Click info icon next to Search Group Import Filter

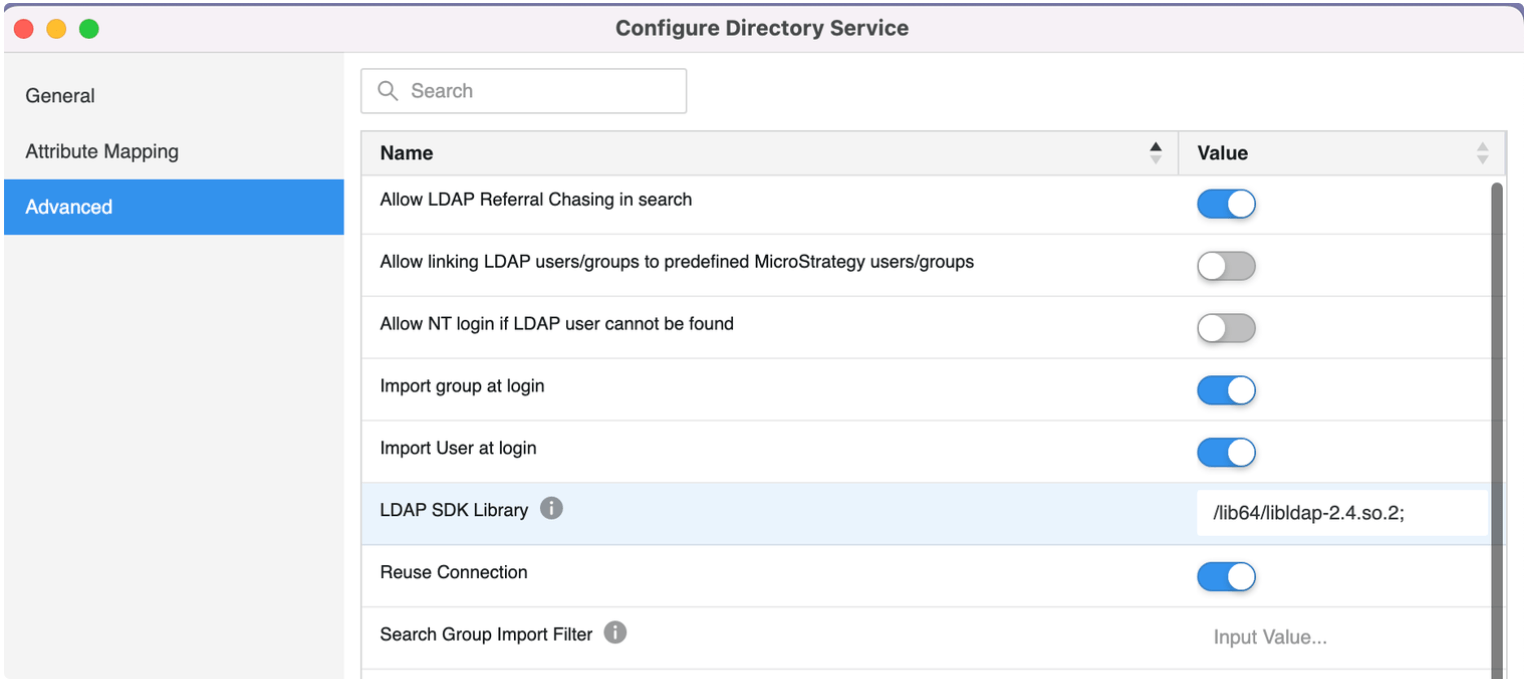(616, 633)
